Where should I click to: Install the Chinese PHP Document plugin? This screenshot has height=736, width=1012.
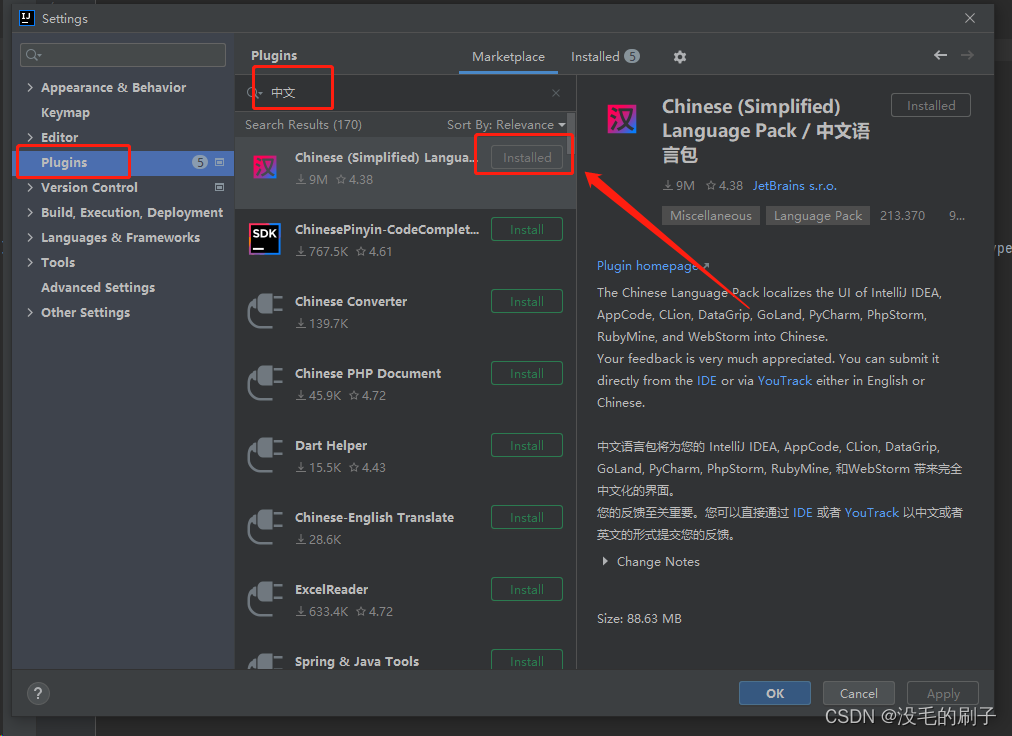(x=527, y=374)
